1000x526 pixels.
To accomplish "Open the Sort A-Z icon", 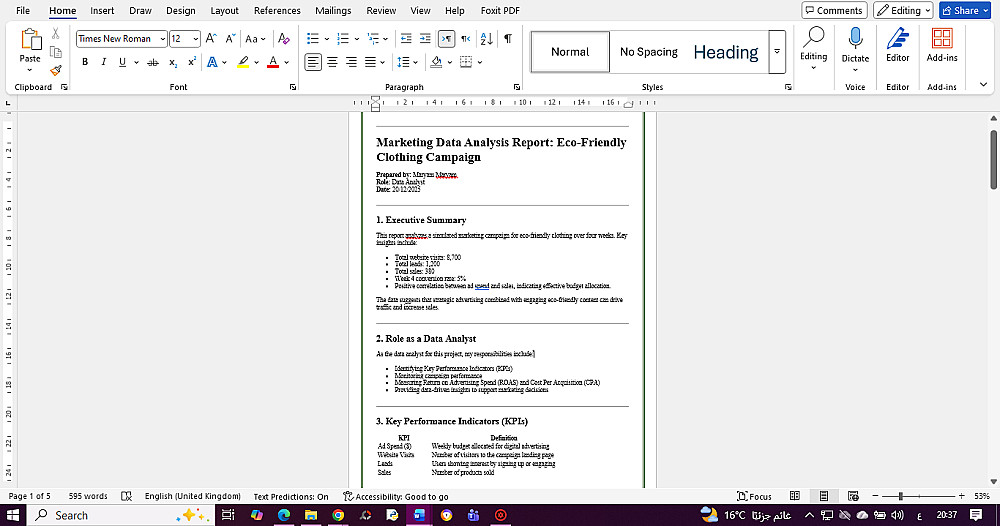I will 487,39.
